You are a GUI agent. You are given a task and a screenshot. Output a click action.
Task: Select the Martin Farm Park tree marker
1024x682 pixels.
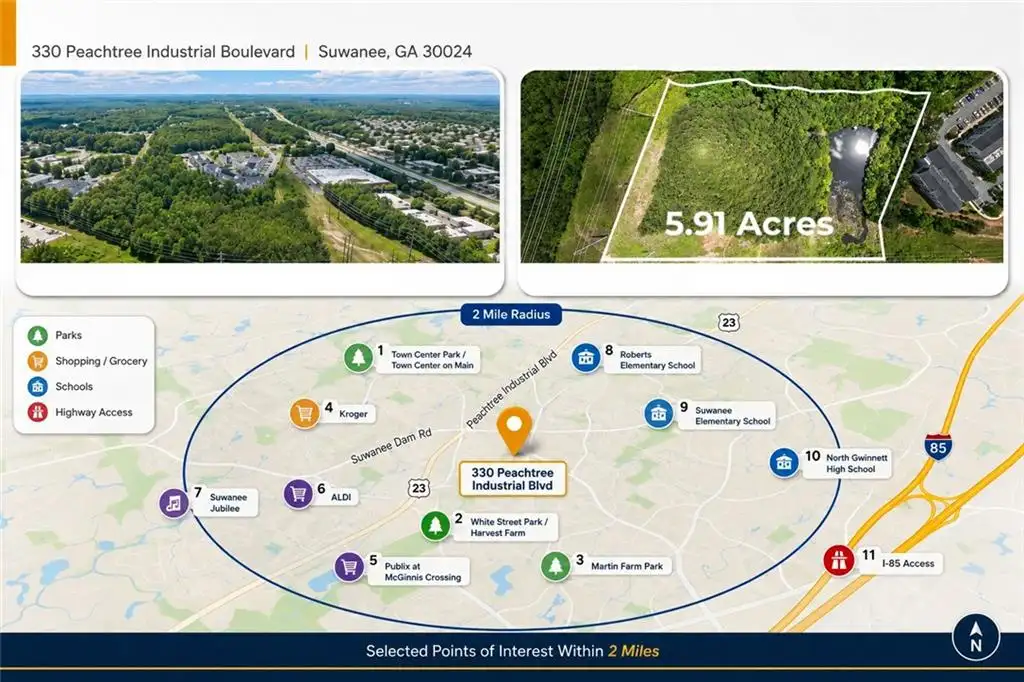pos(556,566)
